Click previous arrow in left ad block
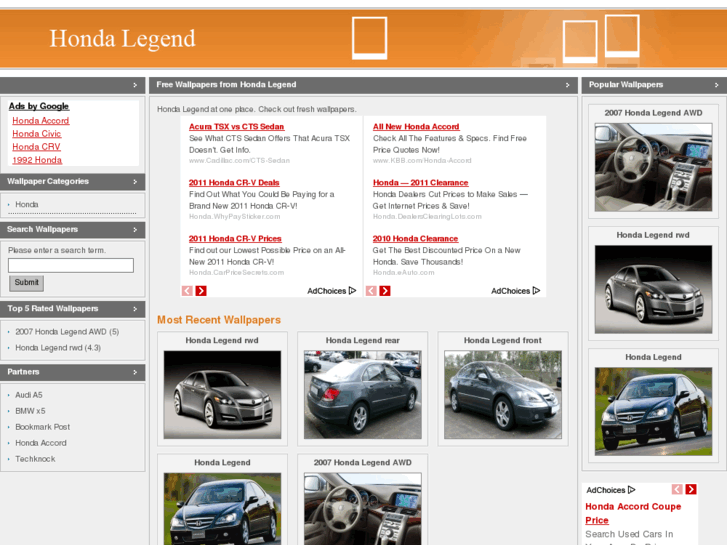727x545 pixels. click(x=187, y=291)
